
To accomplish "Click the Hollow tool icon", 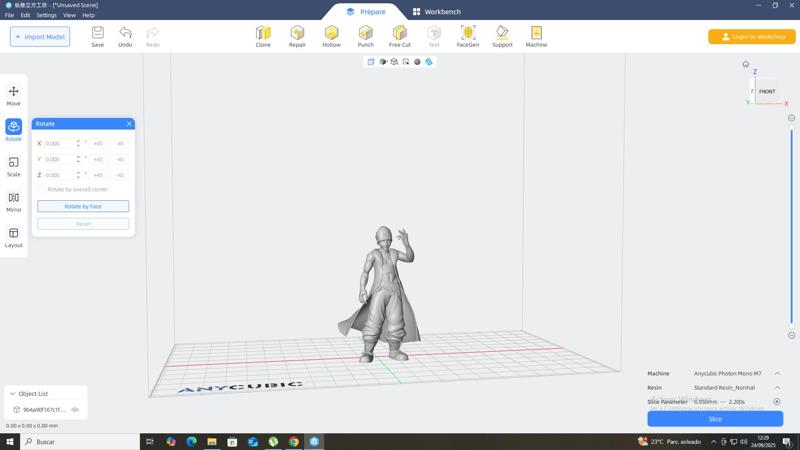I will click(331, 35).
